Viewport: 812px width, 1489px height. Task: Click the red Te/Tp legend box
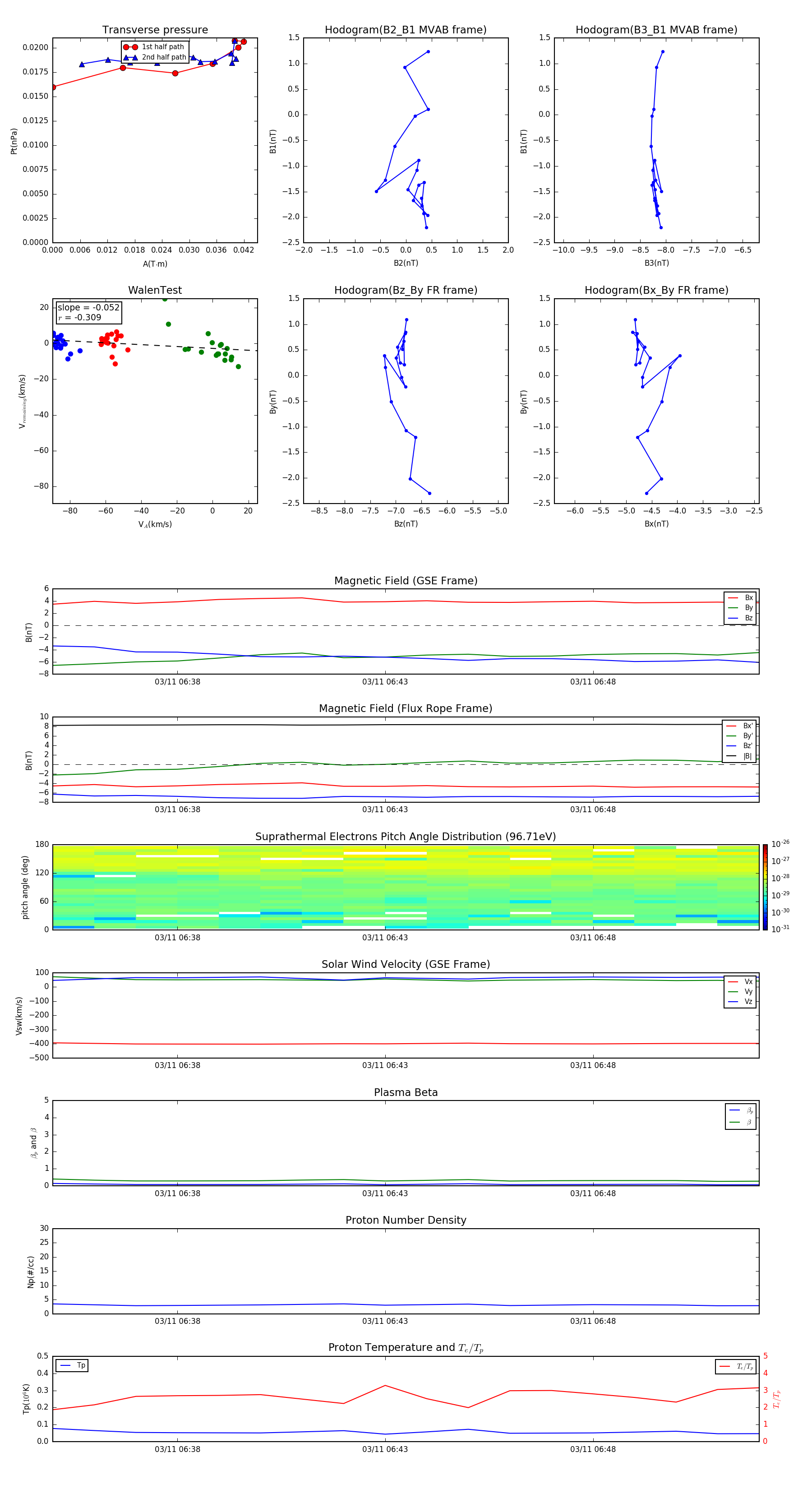coord(736,1366)
